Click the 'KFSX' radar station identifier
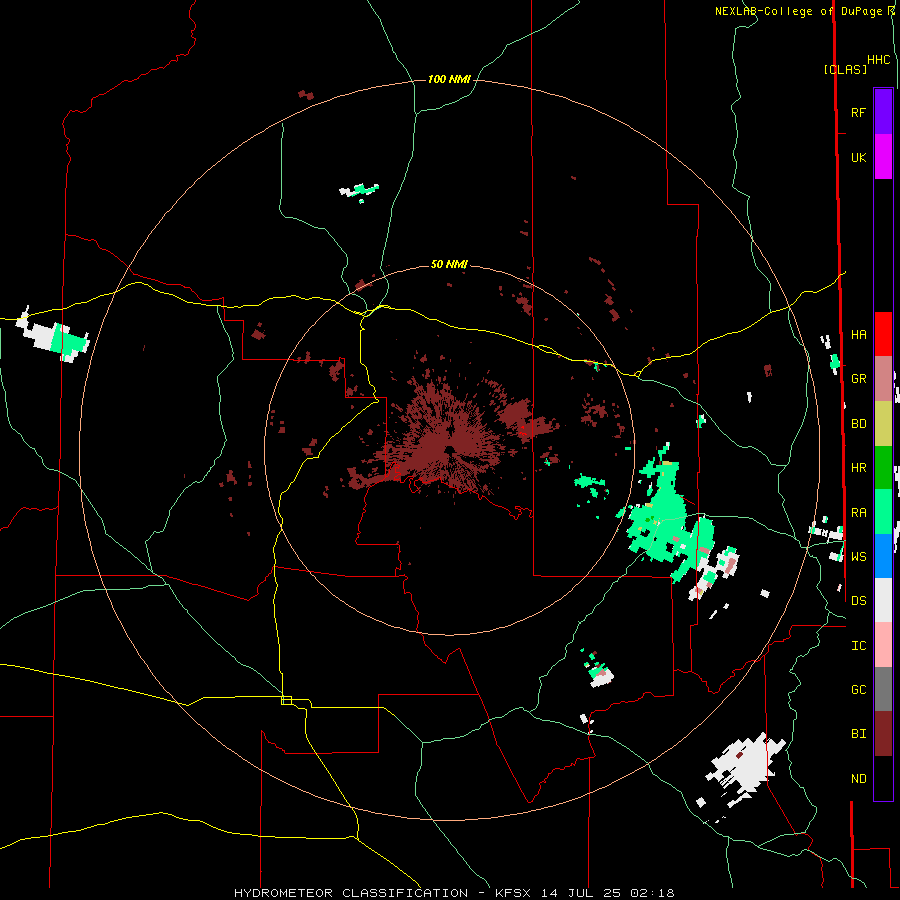The image size is (900, 900). [513, 893]
